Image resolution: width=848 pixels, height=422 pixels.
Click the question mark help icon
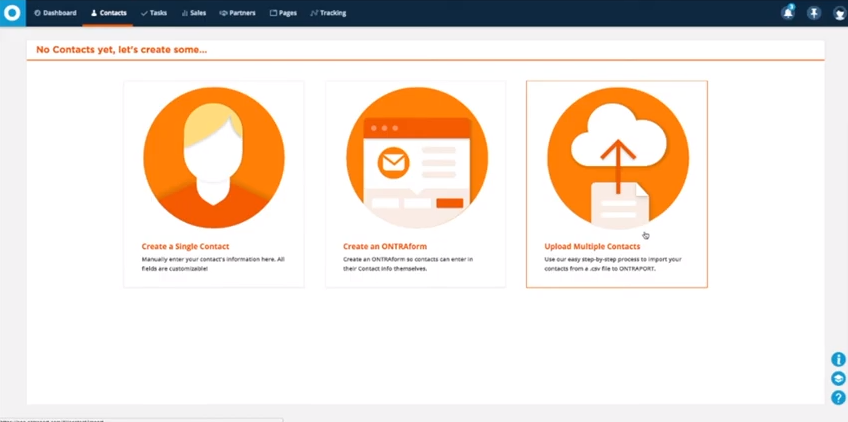(x=838, y=398)
